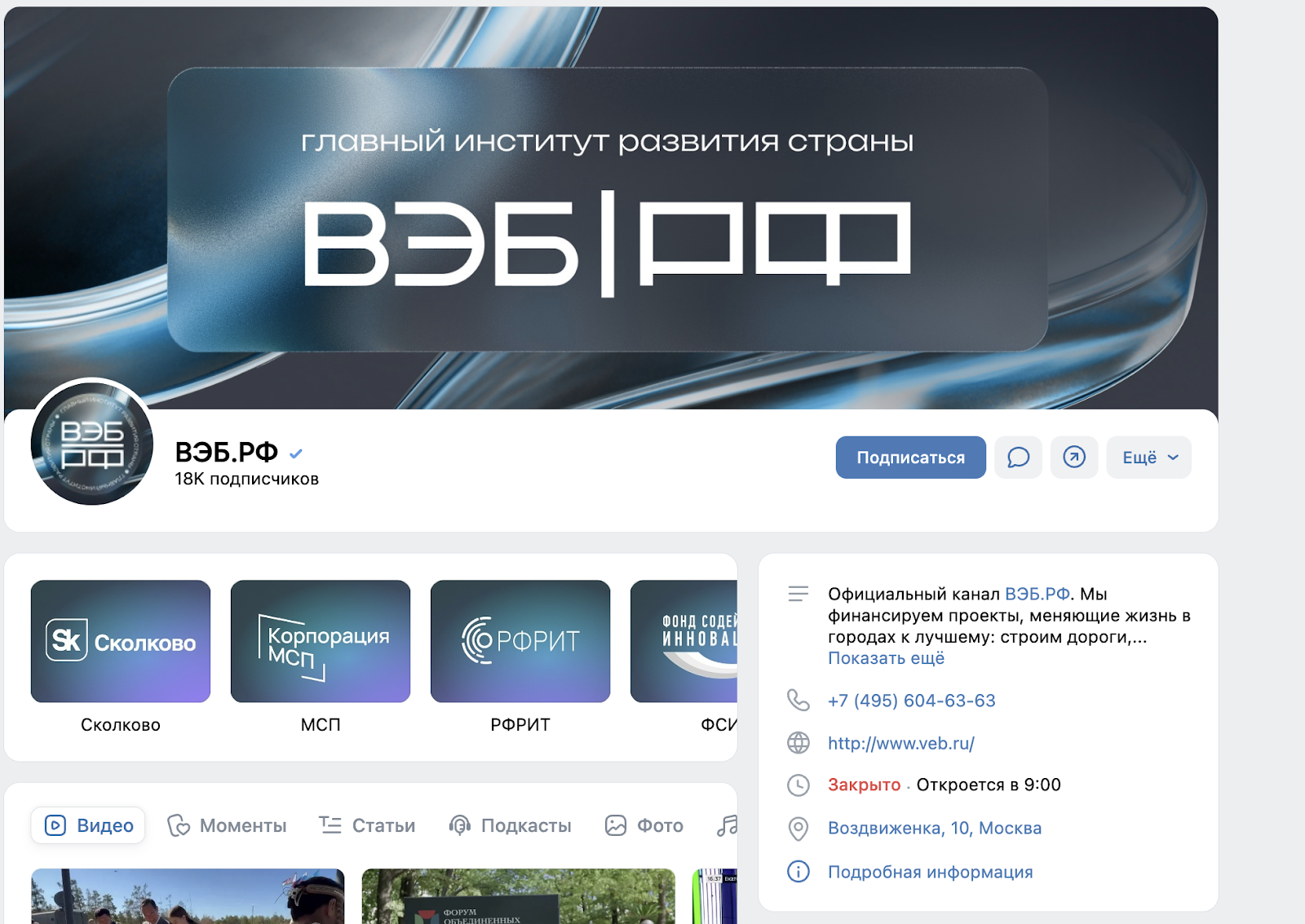Open the Сколково card thumbnail
This screenshot has height=924, width=1305.
[121, 641]
